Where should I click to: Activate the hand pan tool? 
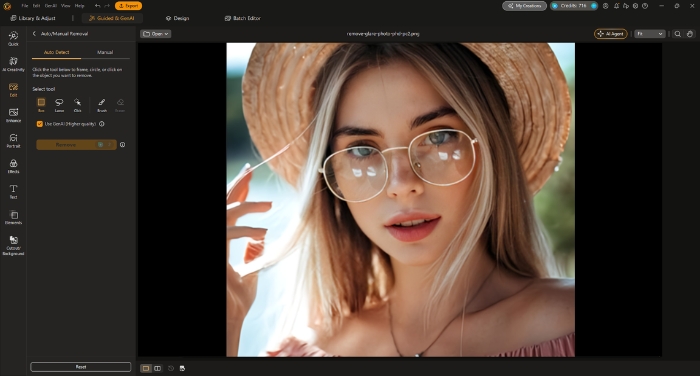click(690, 34)
